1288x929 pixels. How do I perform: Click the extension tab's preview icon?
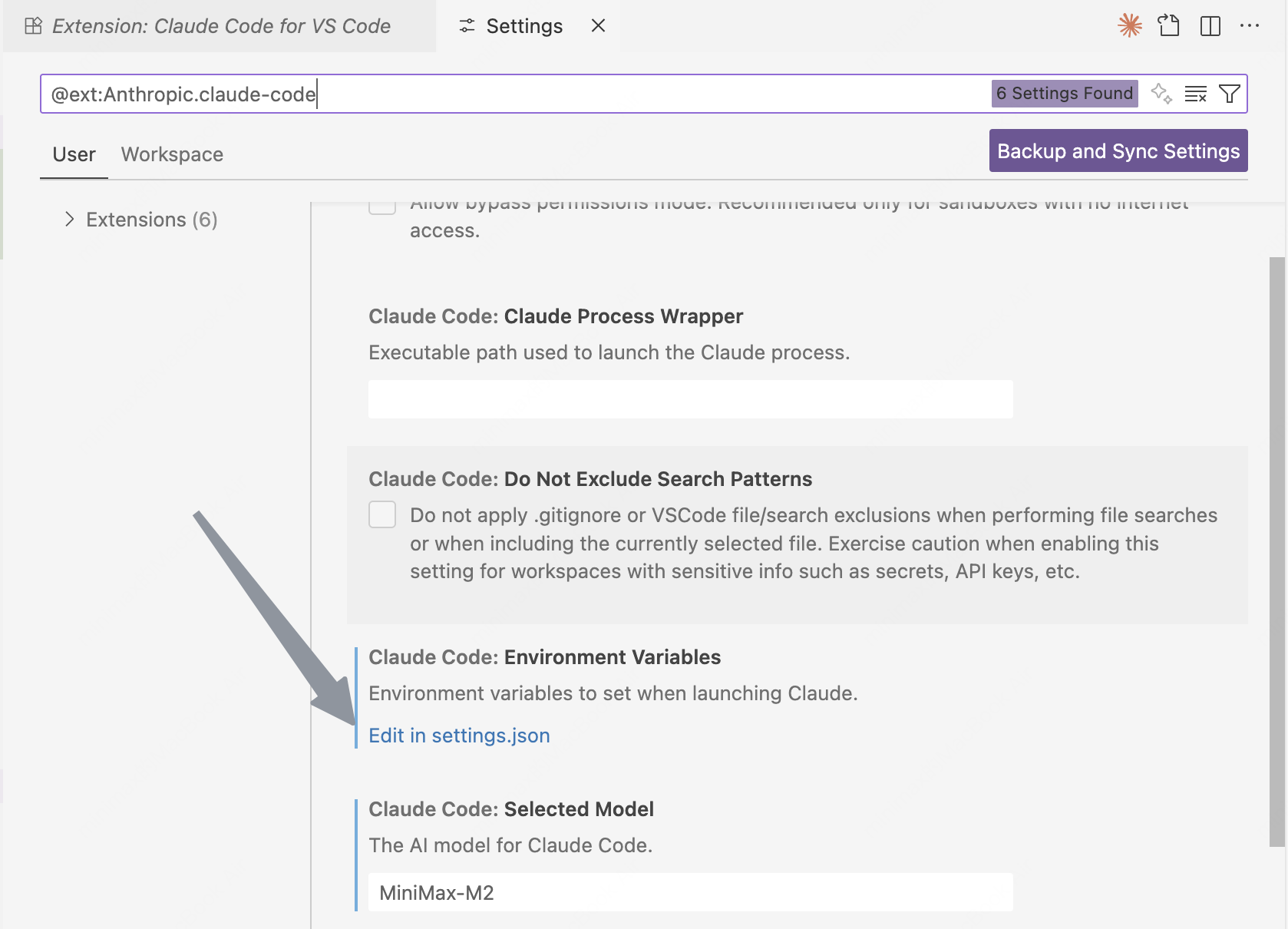(x=33, y=26)
